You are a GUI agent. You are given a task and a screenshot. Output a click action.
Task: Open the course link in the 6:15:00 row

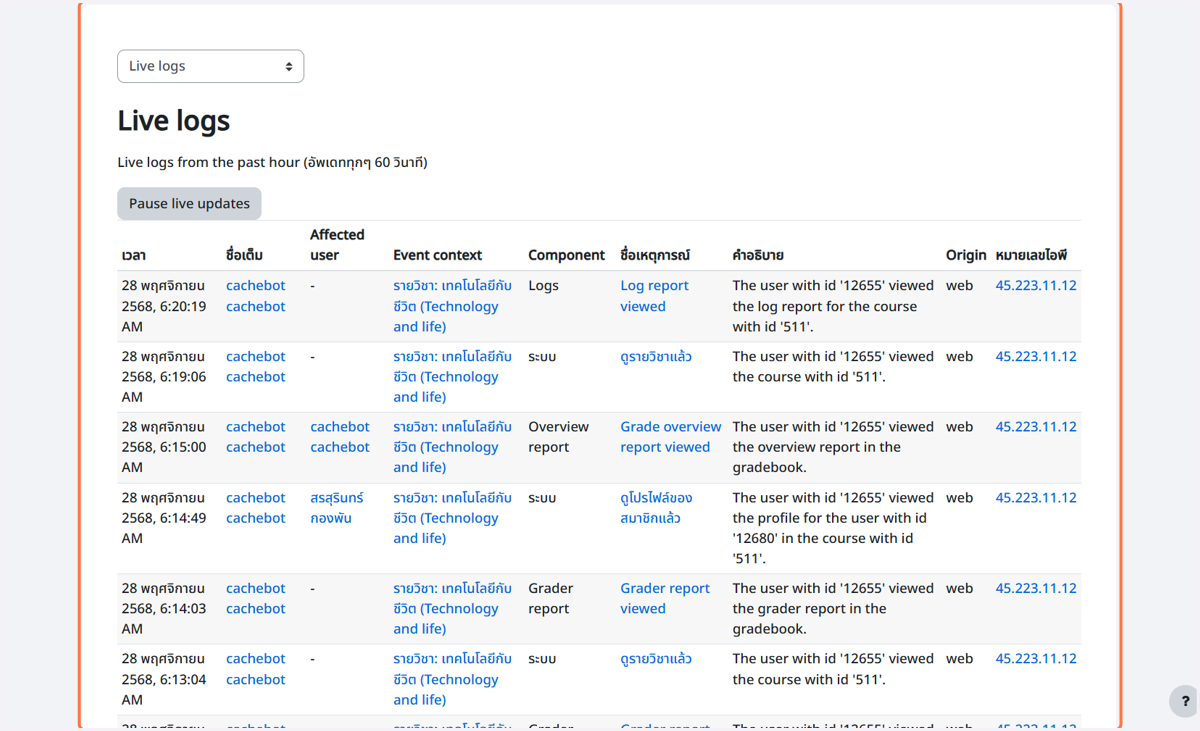click(452, 447)
